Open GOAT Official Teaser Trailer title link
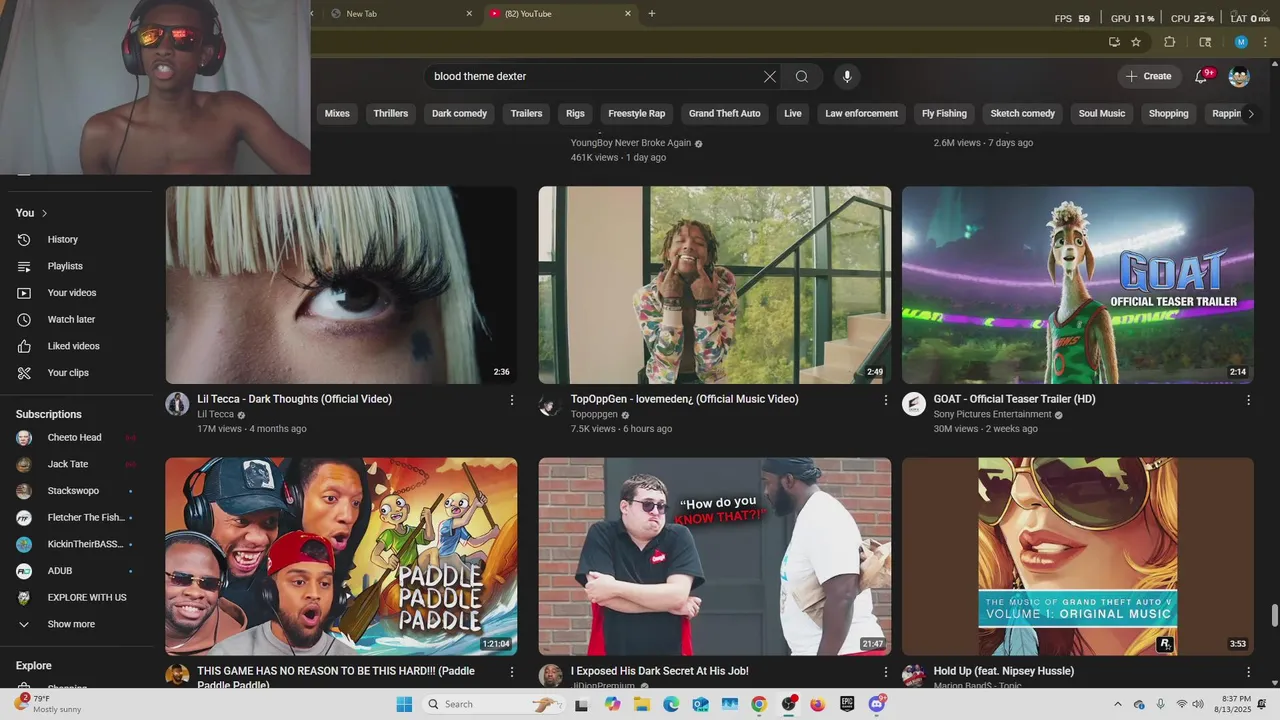Viewport: 1280px width, 720px height. tap(1014, 399)
